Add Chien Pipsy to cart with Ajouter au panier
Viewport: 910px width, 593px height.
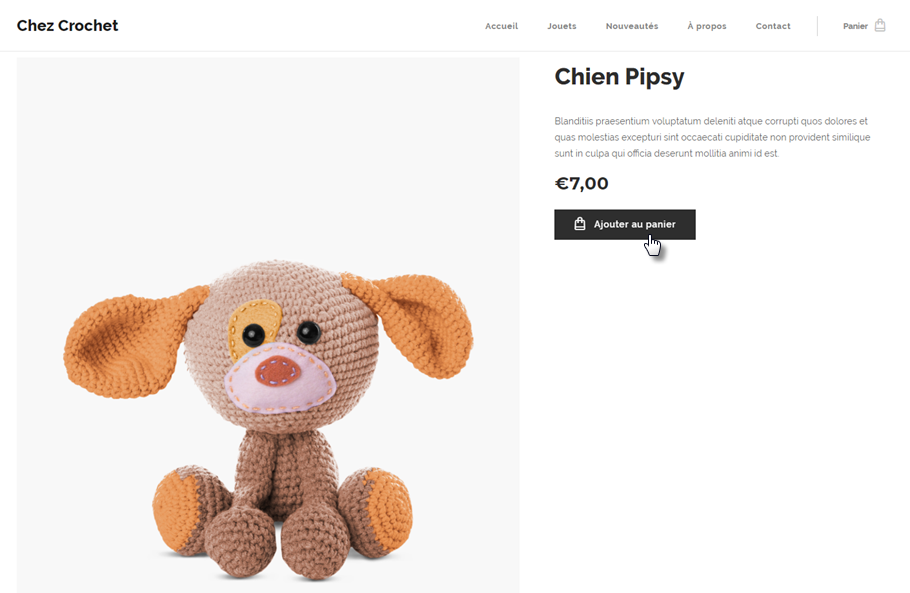click(624, 224)
